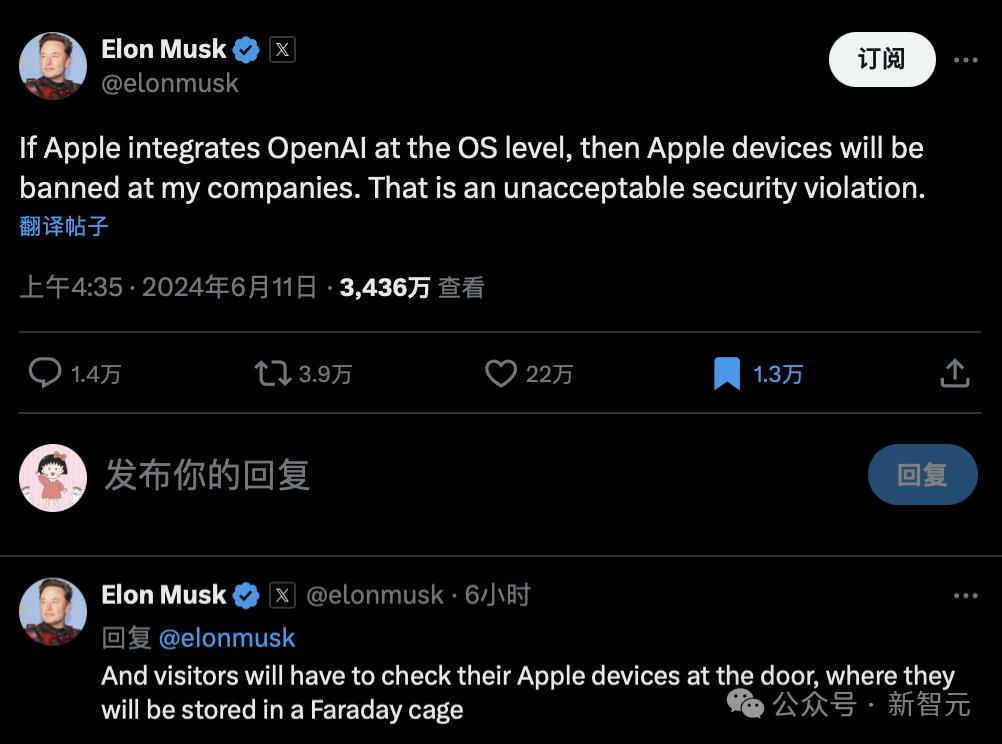Click the X affiliation badge in header
Viewport: 1002px width, 744px height.
click(283, 49)
